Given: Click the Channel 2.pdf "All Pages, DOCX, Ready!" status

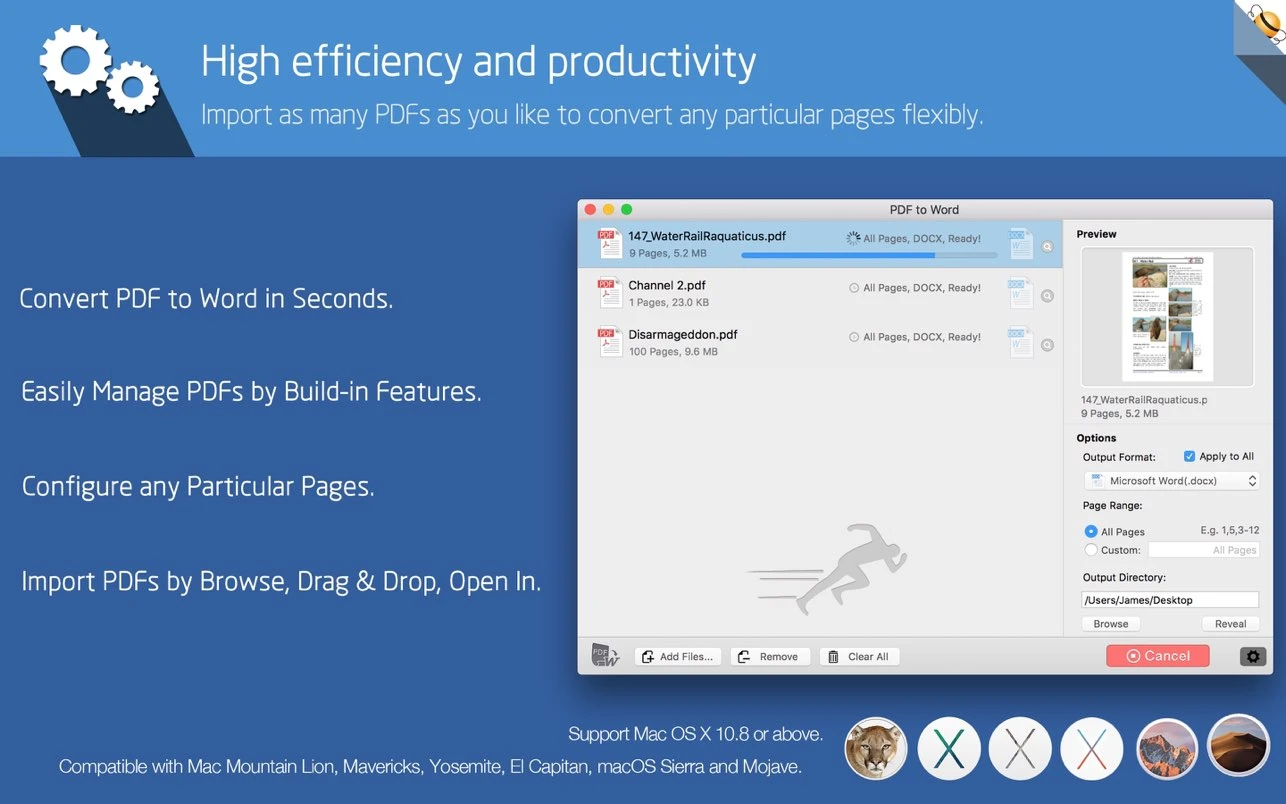Looking at the screenshot, I should [922, 288].
